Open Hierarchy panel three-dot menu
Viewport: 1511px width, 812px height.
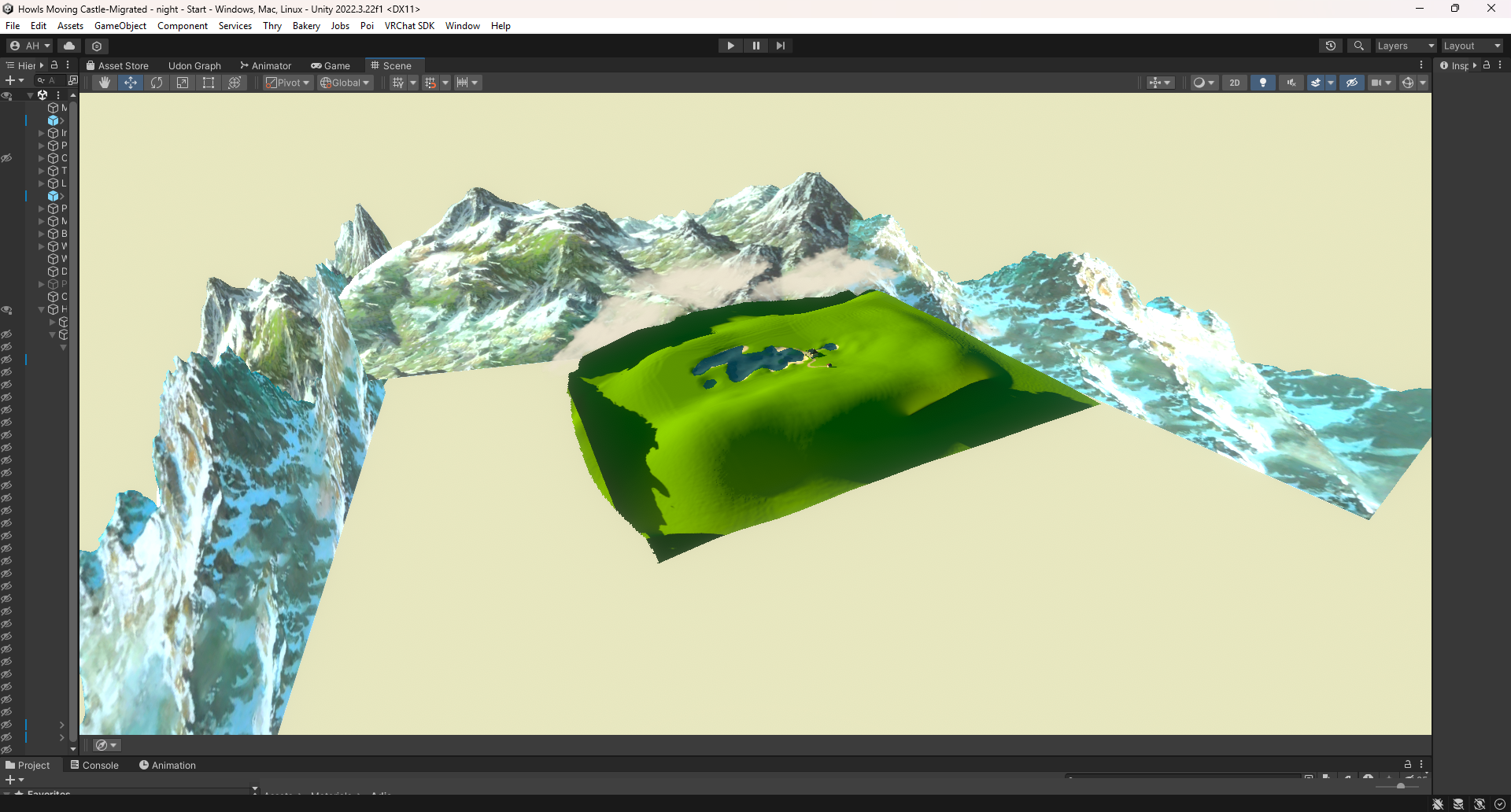(x=68, y=65)
